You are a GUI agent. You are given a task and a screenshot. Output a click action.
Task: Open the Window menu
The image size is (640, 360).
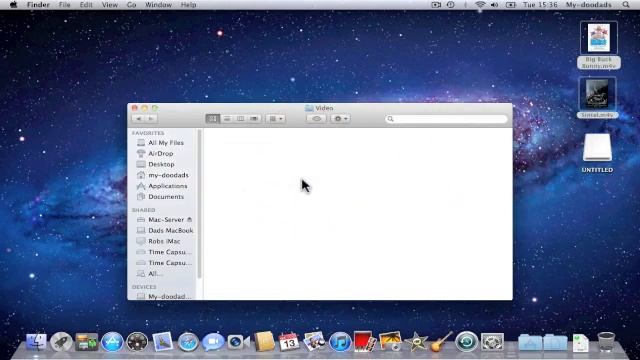pos(158,5)
